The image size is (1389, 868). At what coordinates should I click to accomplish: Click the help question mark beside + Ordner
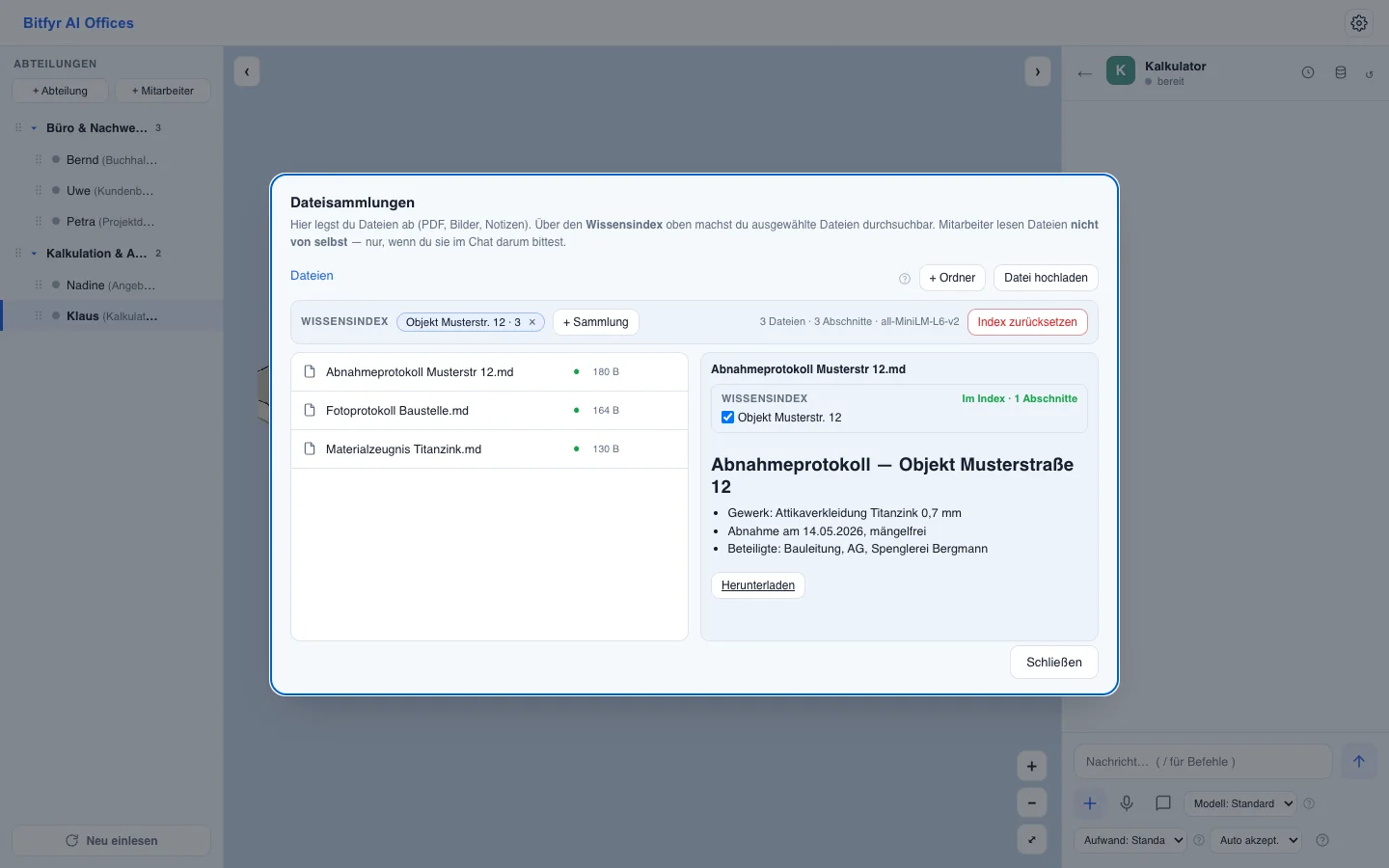[x=905, y=279]
